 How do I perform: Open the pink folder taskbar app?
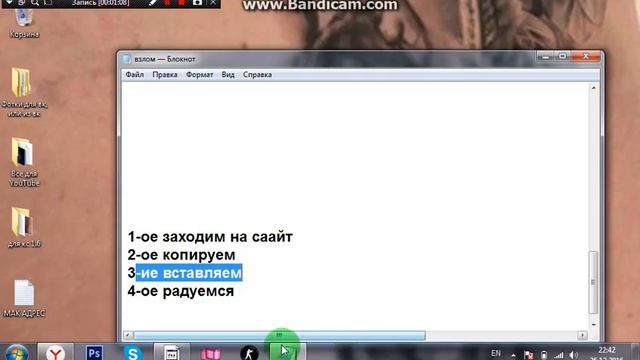point(211,353)
